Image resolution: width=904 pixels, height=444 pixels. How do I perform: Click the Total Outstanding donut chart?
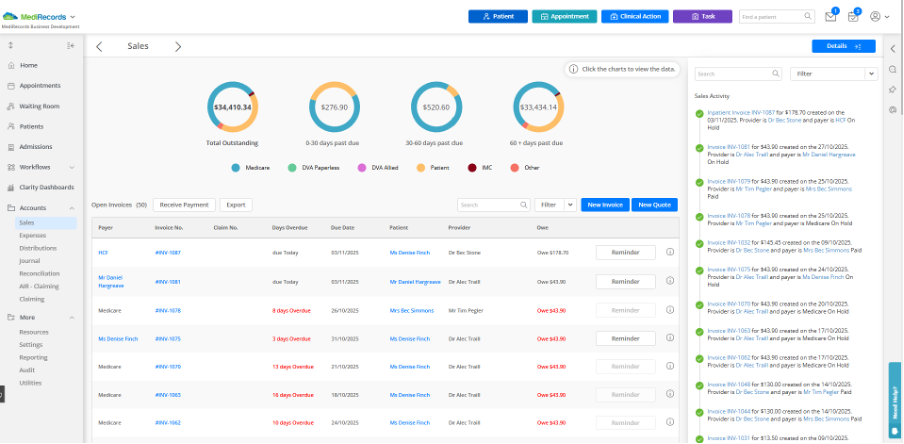pyautogui.click(x=233, y=107)
